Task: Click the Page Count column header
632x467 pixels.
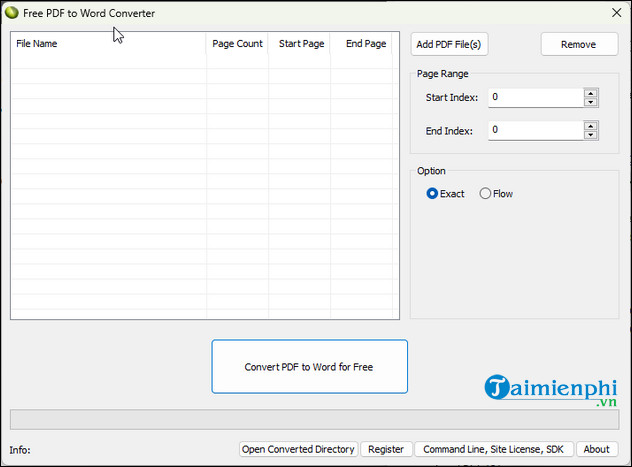Action: [x=237, y=44]
